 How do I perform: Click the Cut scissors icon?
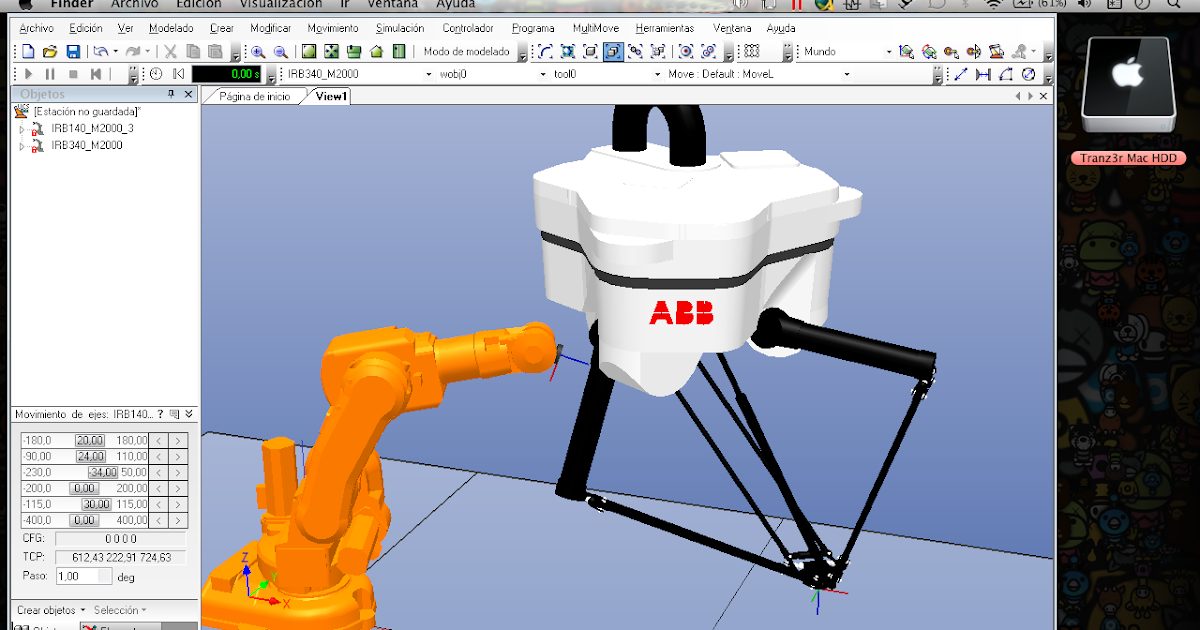click(x=170, y=51)
